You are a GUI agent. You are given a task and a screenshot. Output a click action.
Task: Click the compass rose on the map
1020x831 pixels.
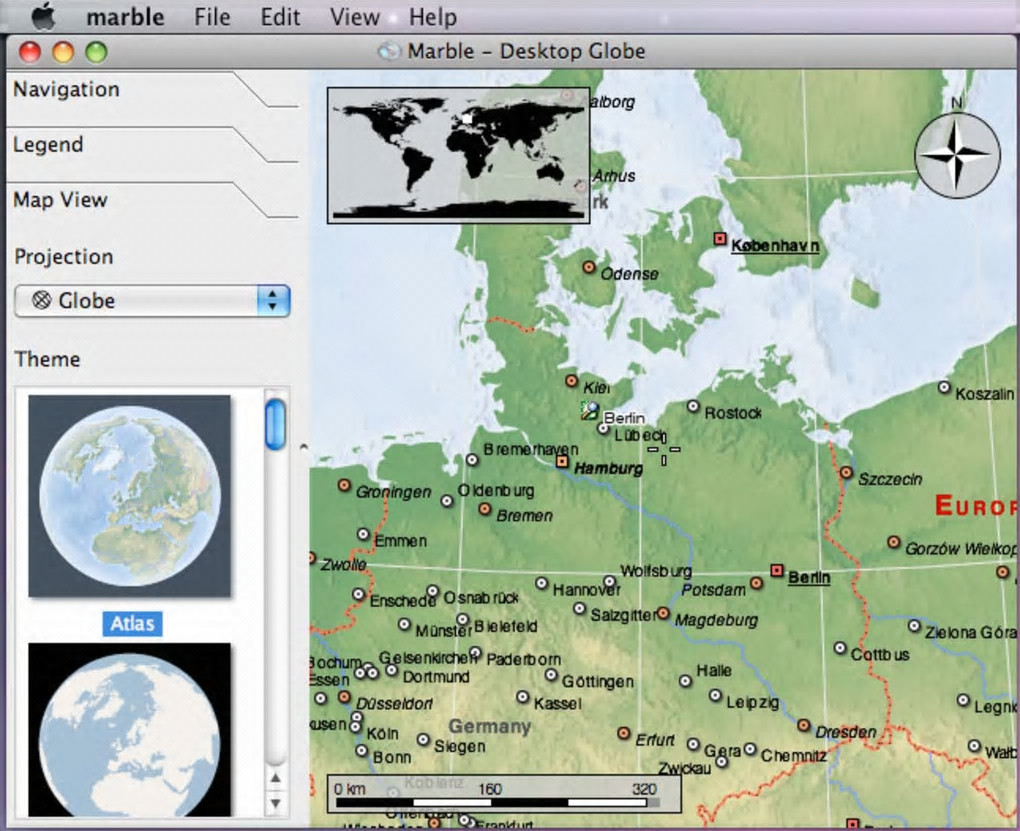point(957,155)
